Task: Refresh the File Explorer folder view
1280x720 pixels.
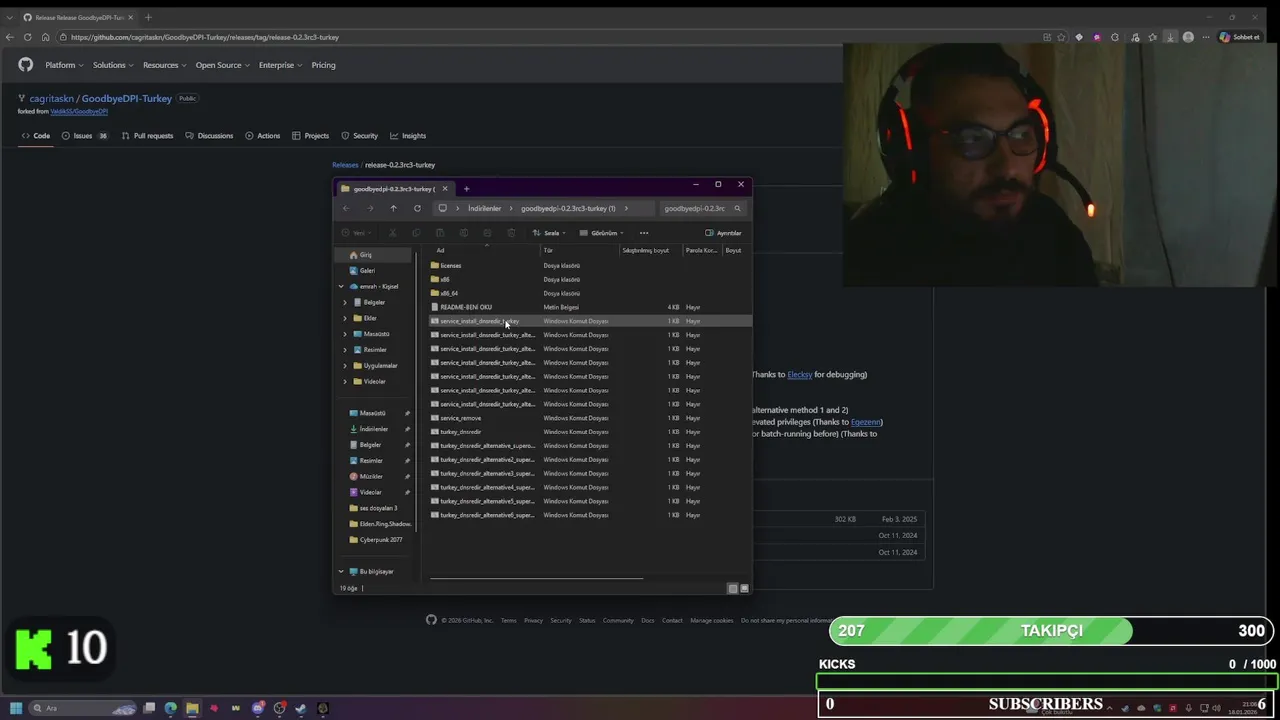Action: [417, 208]
